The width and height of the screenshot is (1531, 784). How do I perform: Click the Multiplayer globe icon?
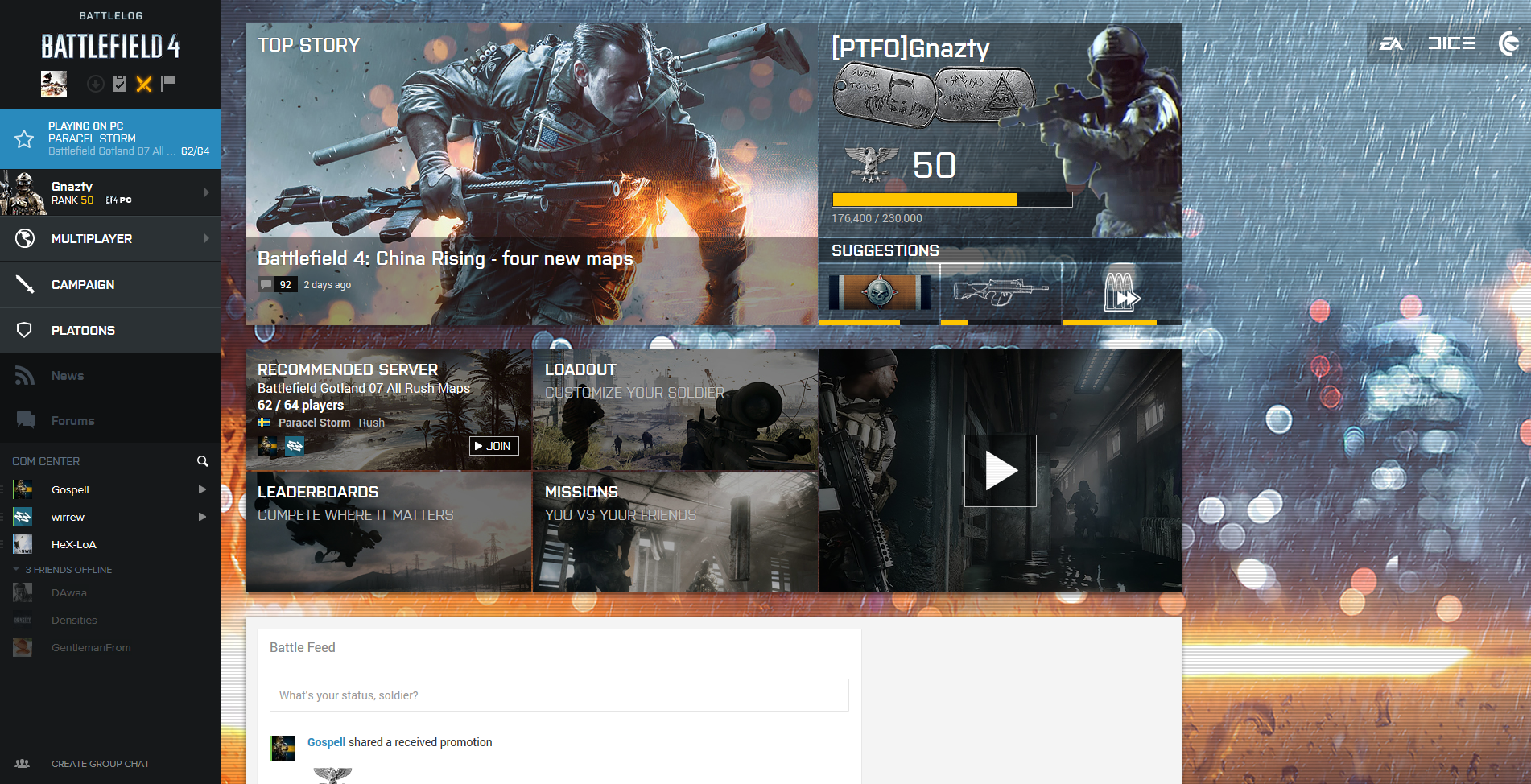(x=25, y=238)
